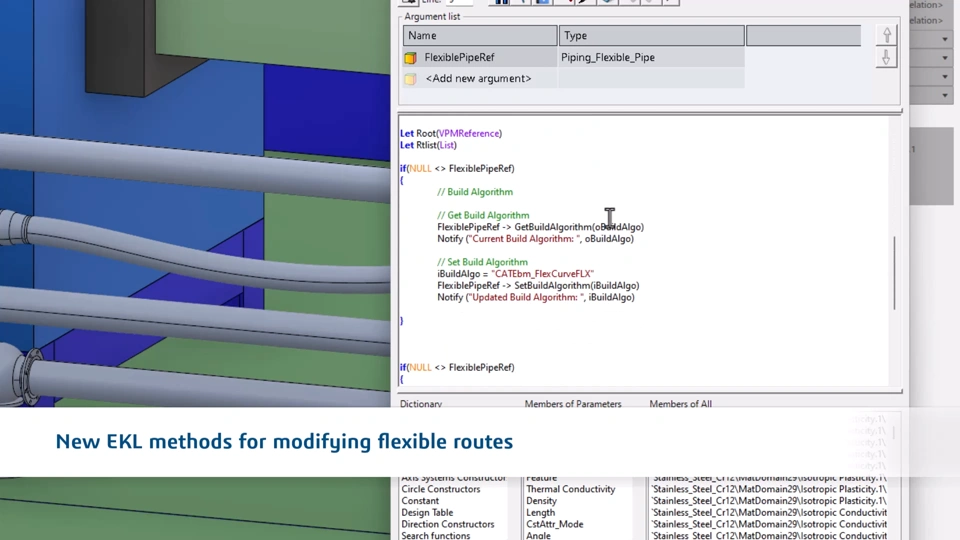The image size is (960, 540).
Task: Select Circle Constructors in the Dictionary list
Action: [441, 489]
